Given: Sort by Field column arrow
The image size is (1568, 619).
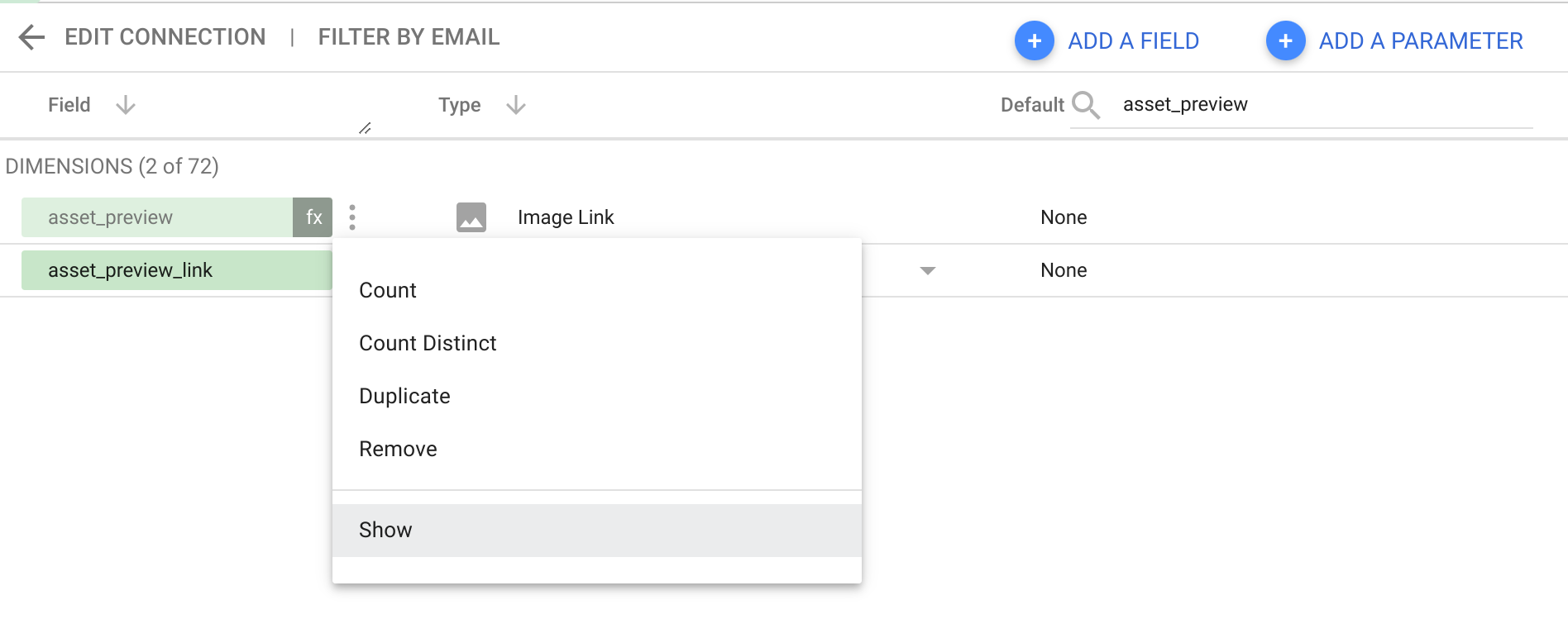Looking at the screenshot, I should coord(126,105).
